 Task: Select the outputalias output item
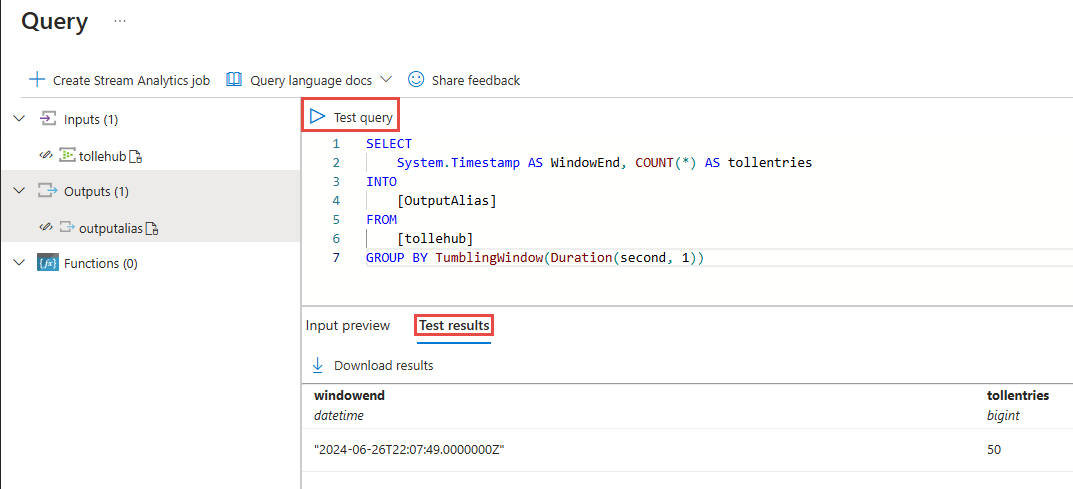110,228
